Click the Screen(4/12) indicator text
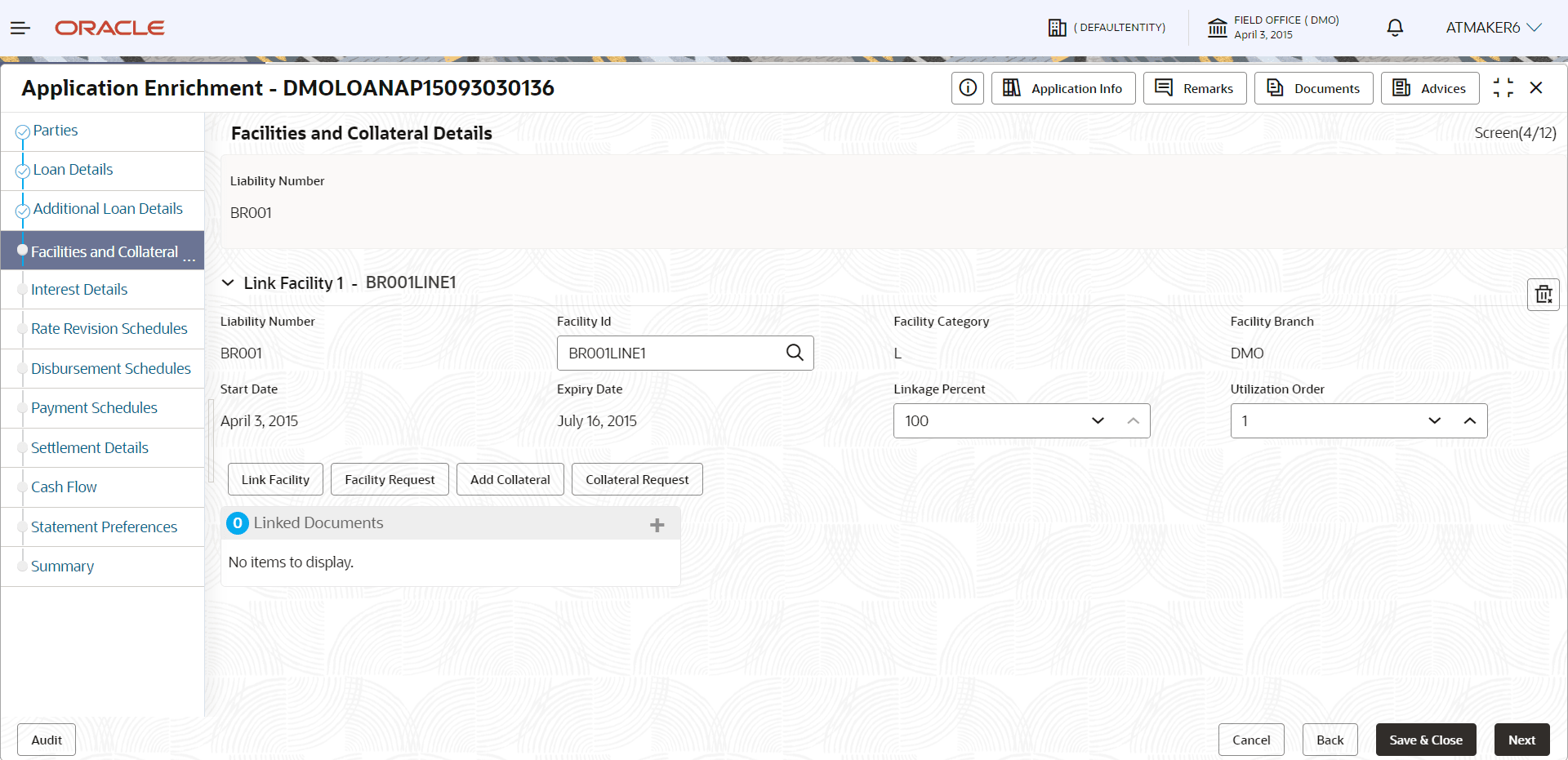The height and width of the screenshot is (760, 1568). [1516, 133]
